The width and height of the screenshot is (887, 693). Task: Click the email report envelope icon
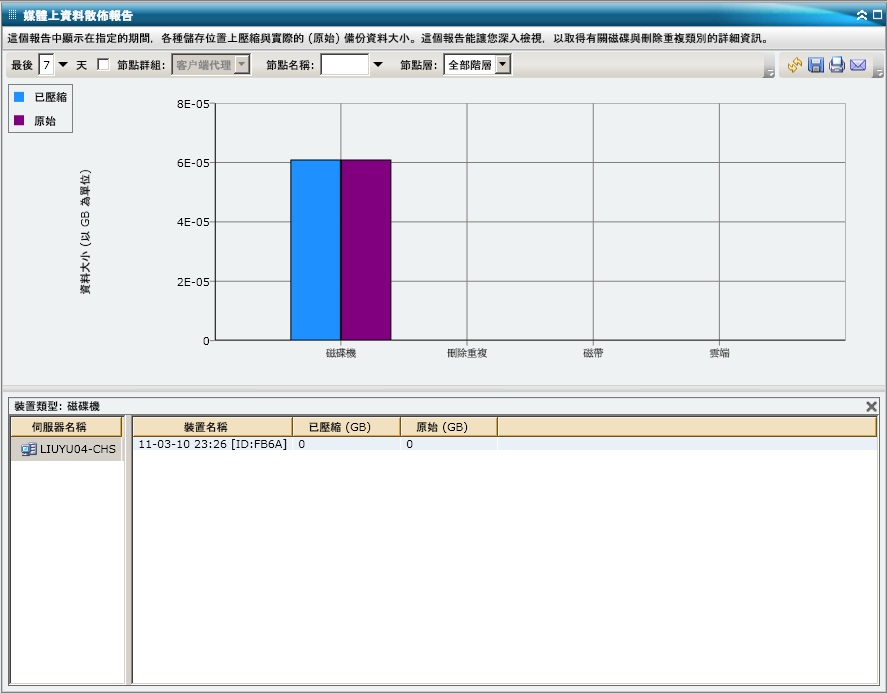coord(858,65)
